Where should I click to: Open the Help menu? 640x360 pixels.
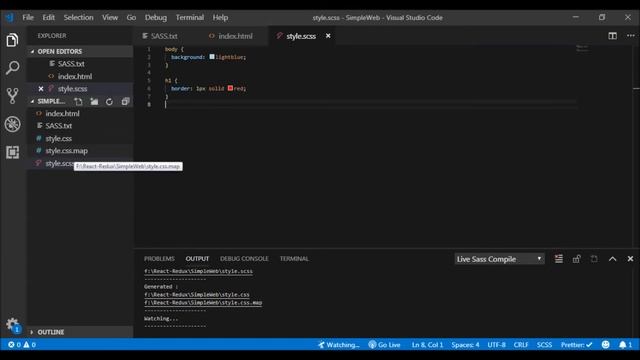pyautogui.click(x=220, y=18)
